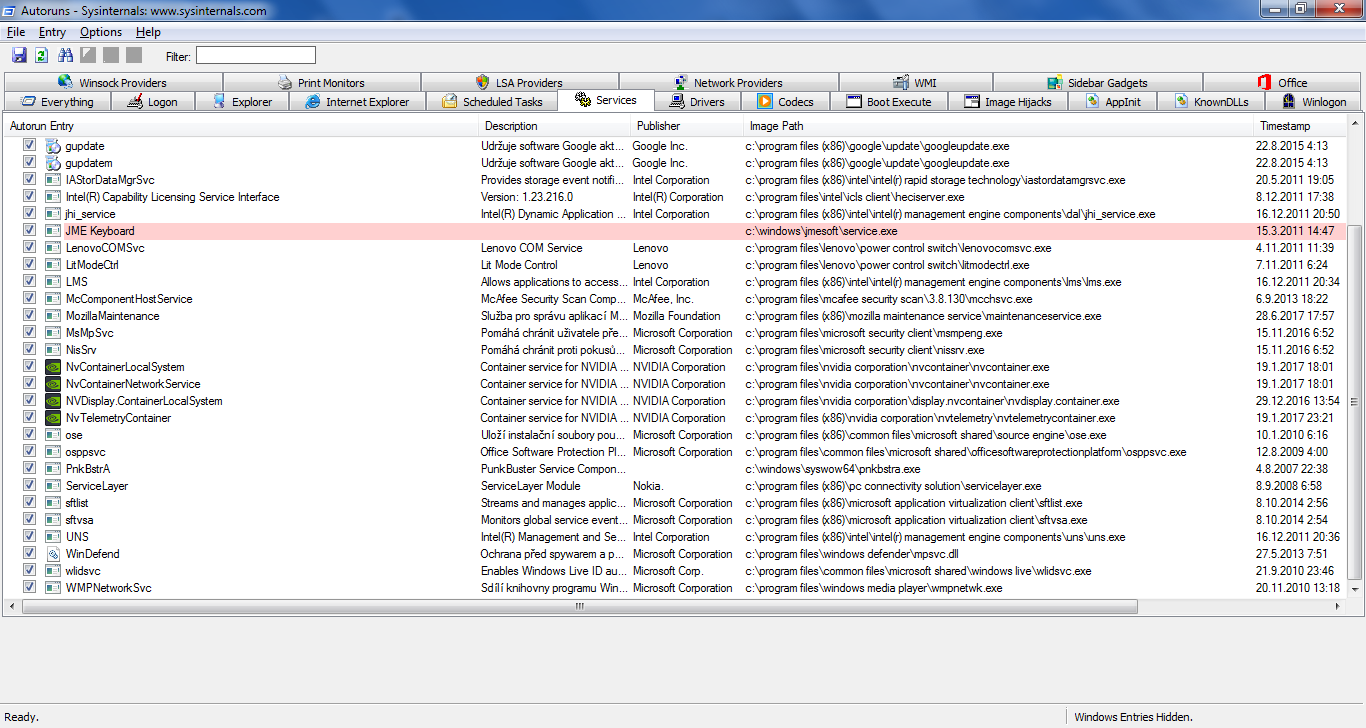The image size is (1366, 728).
Task: Click the NVIDIA icon beside NvTelemetryContainer
Action: pos(53,418)
